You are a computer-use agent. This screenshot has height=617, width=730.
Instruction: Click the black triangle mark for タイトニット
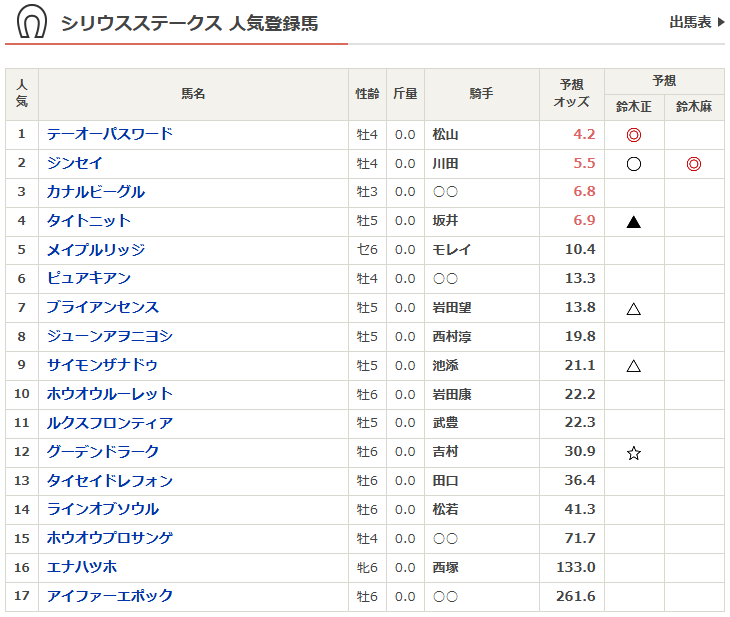(x=633, y=222)
